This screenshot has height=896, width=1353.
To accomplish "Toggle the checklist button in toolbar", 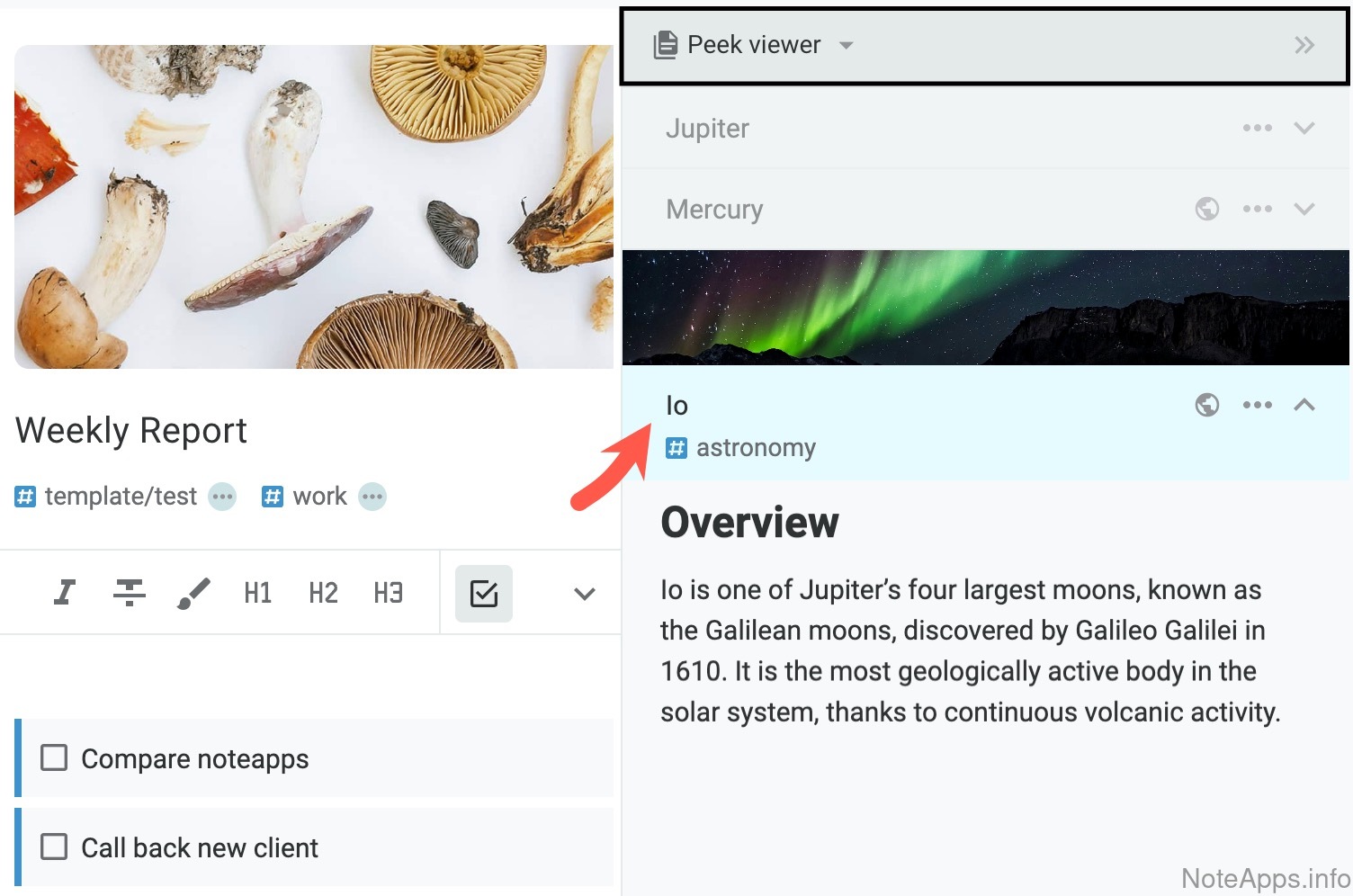I will [484, 594].
